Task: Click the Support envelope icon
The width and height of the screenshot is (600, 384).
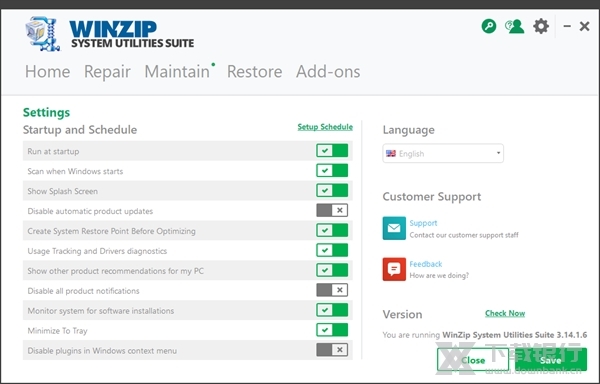Action: pos(394,228)
